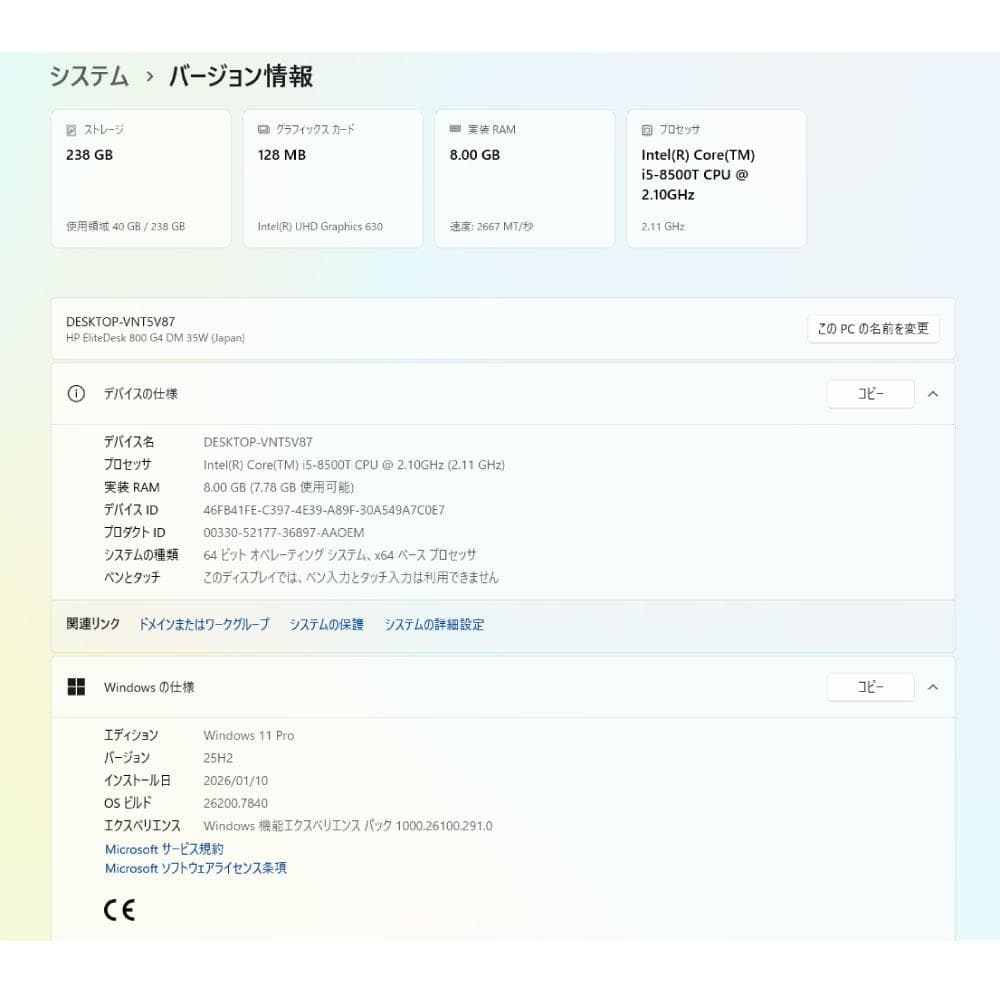Image resolution: width=1000 pixels, height=1000 pixels.
Task: Collapse the device specifications section chevron
Action: pos(932,394)
